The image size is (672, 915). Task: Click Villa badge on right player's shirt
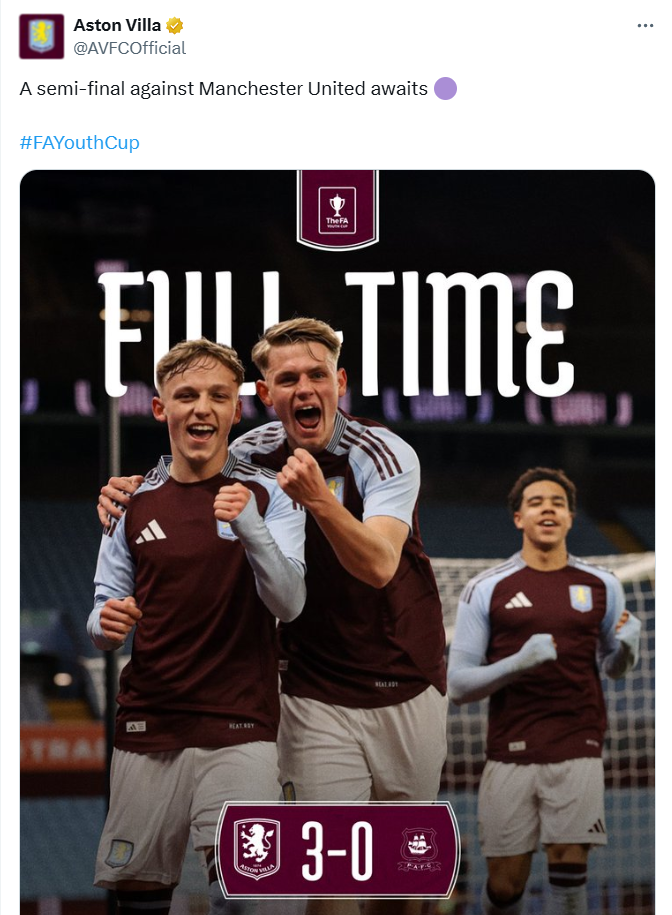tap(580, 597)
